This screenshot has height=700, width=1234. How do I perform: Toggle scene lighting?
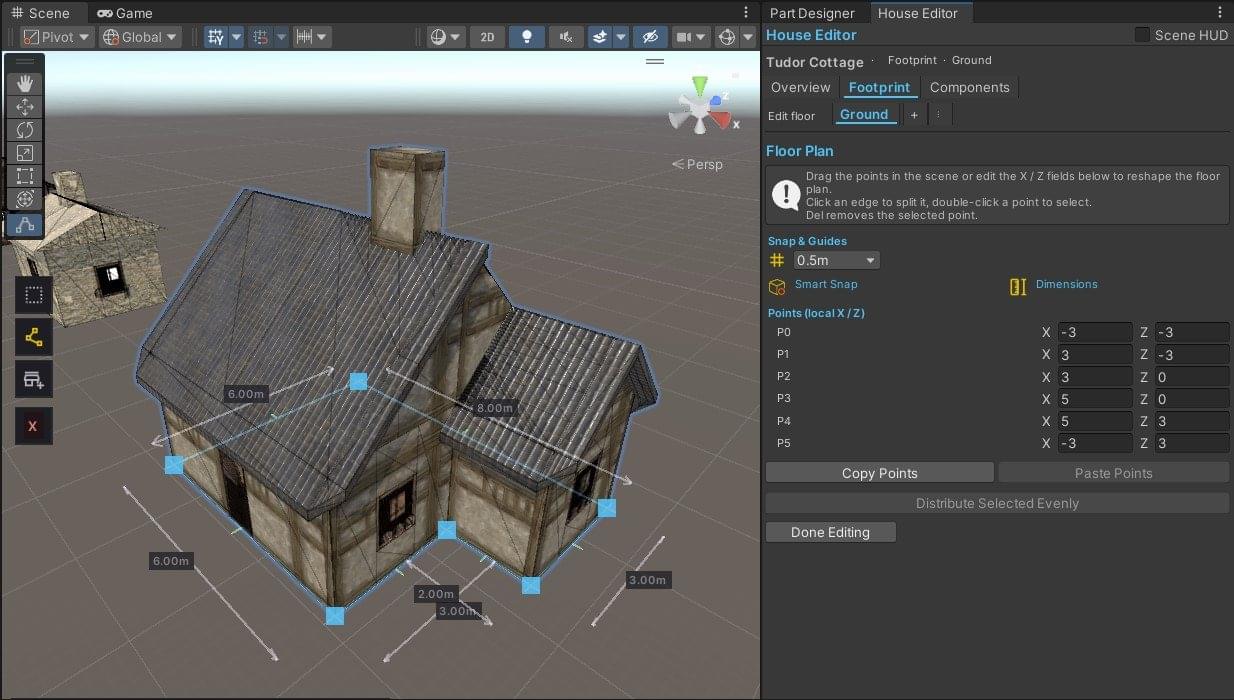[x=527, y=37]
